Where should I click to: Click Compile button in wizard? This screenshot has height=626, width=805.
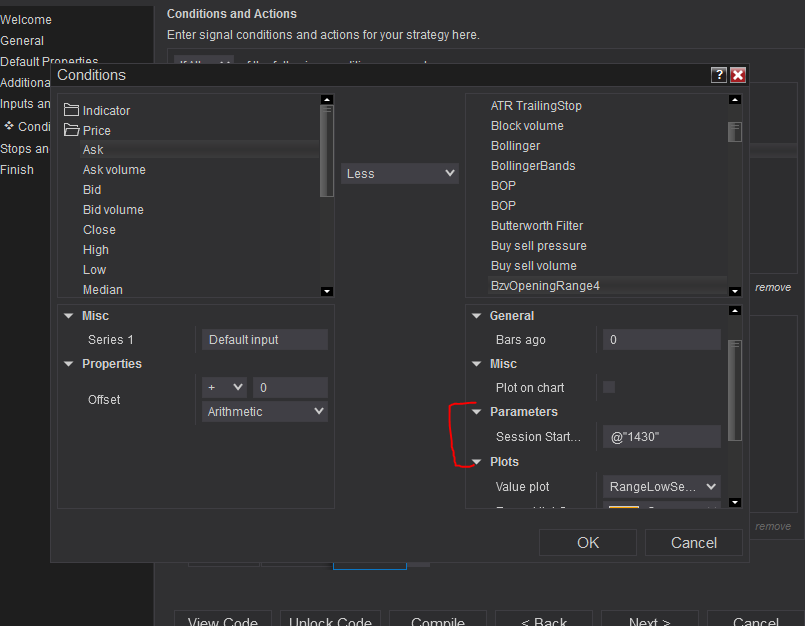click(x=438, y=619)
